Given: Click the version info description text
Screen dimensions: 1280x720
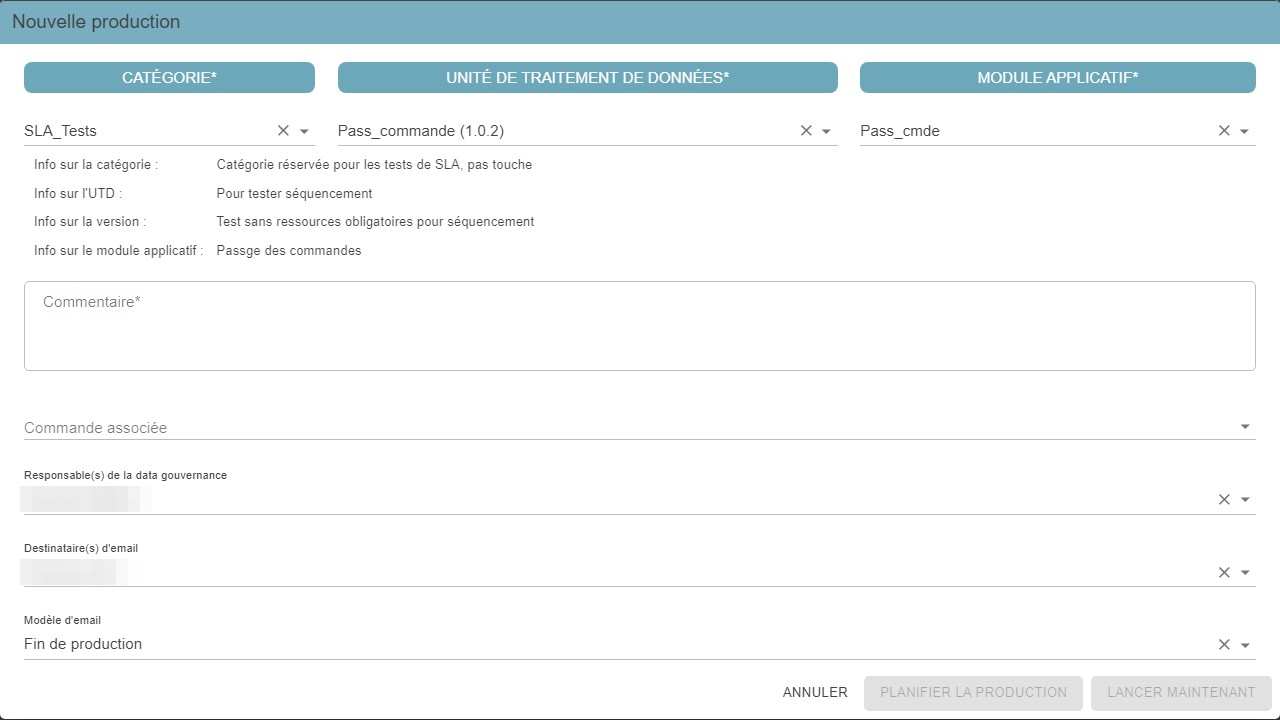Looking at the screenshot, I should pos(375,222).
